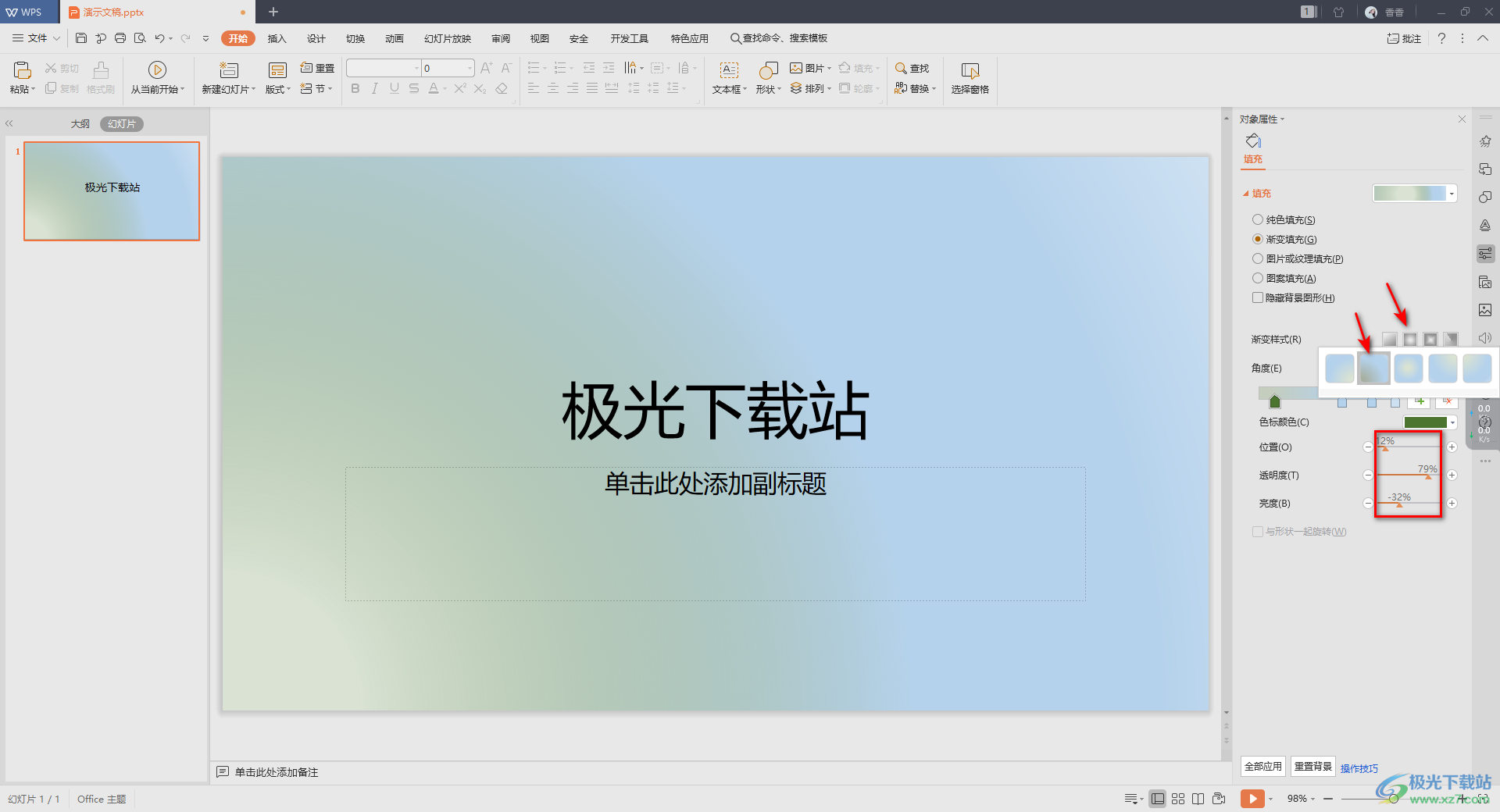Viewport: 1500px width, 812px height.
Task: Open the Tips (操作技巧) link
Action: tap(1359, 768)
